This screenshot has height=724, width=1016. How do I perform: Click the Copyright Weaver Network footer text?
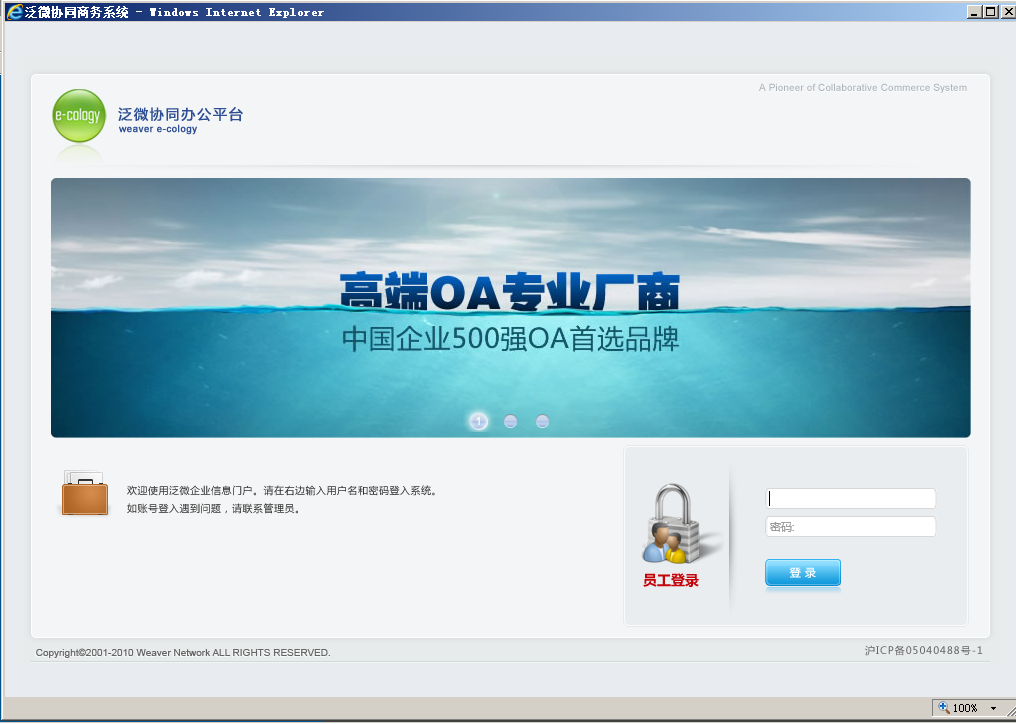pyautogui.click(x=183, y=653)
